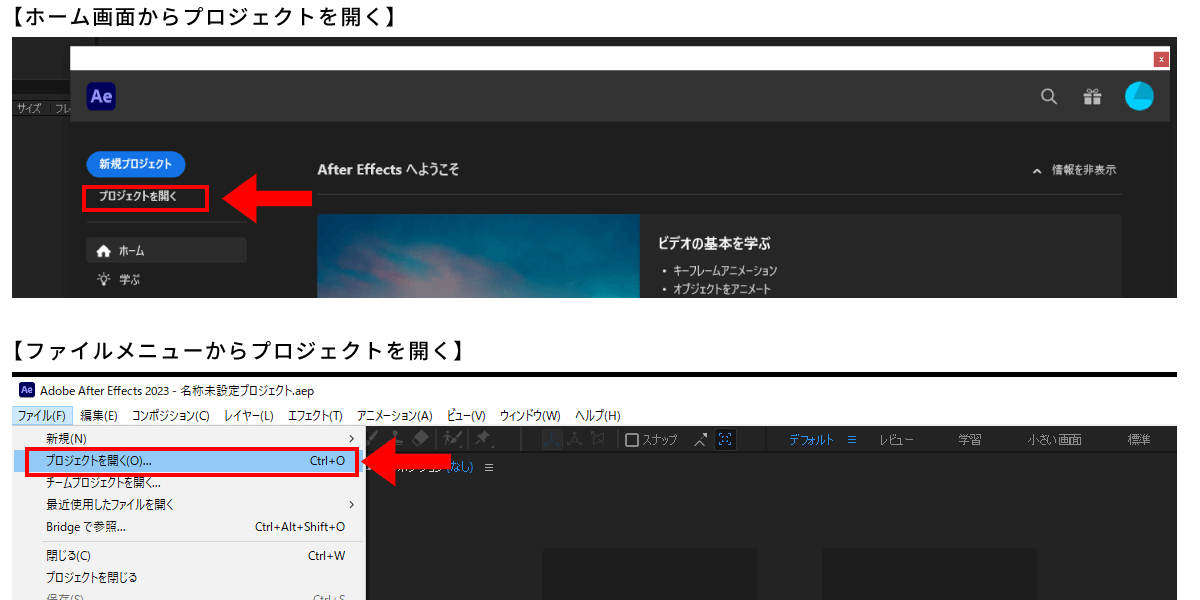Viewport: 1200px width, 600px height.
Task: Open the ファイル(F) menu
Action: [42, 415]
